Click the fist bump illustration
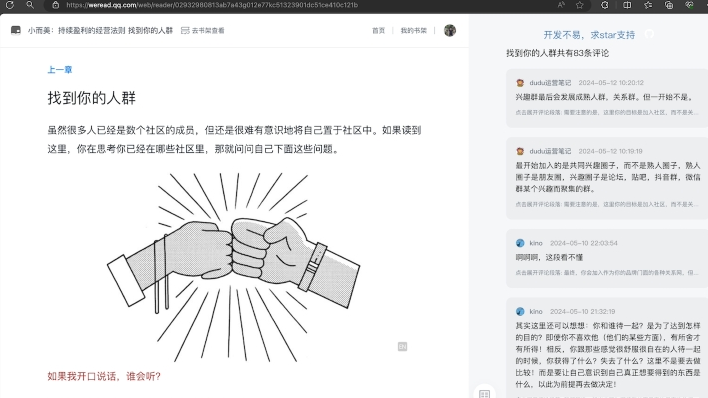 click(233, 267)
